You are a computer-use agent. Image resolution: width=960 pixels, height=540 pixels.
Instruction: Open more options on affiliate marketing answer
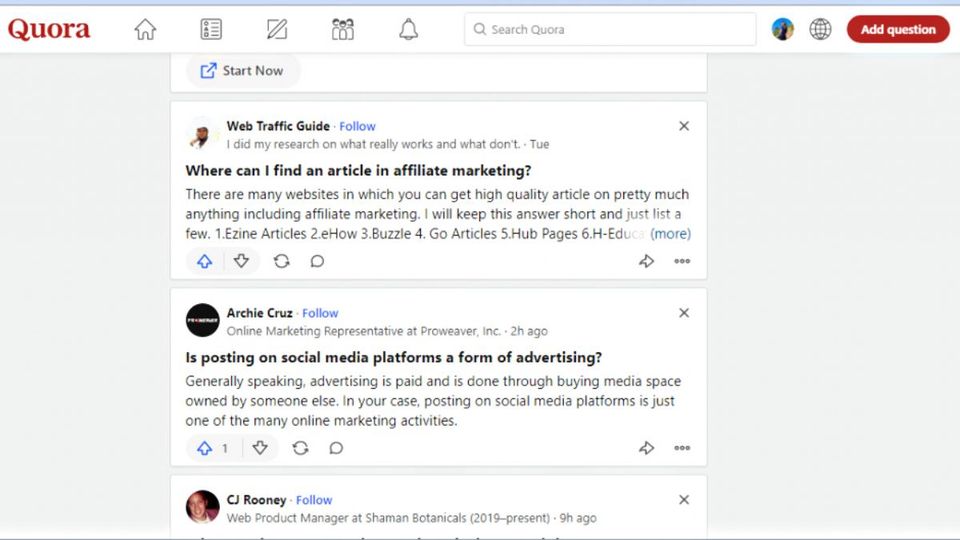click(x=682, y=261)
